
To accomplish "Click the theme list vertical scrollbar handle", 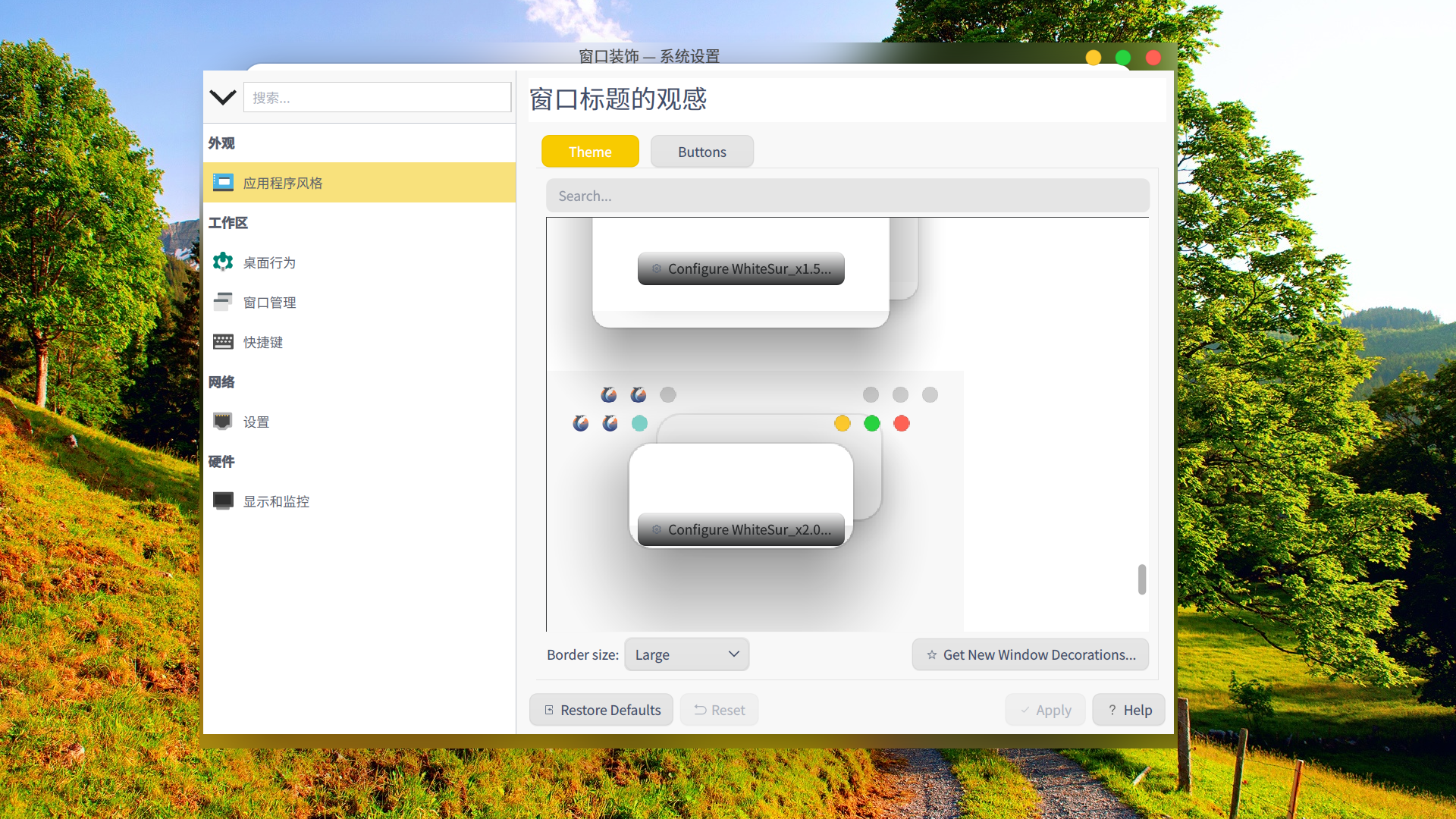I will pos(1141,579).
